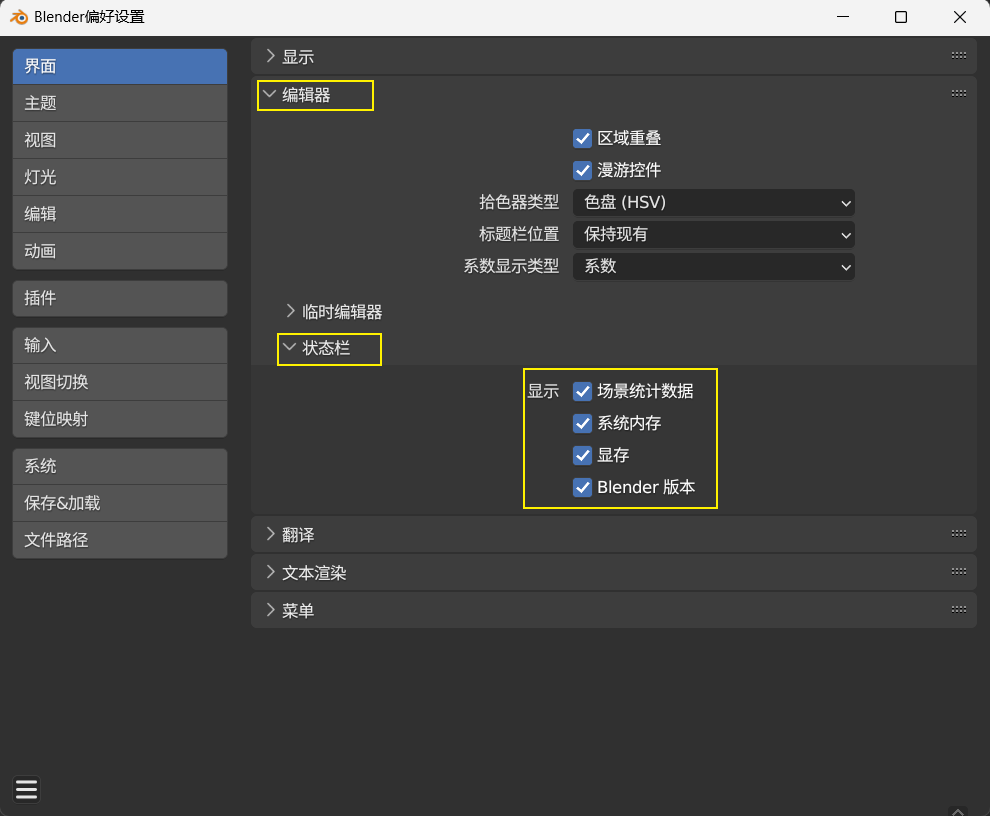The height and width of the screenshot is (816, 990).
Task: Toggle 漫游控件 checkbox
Action: (x=582, y=171)
